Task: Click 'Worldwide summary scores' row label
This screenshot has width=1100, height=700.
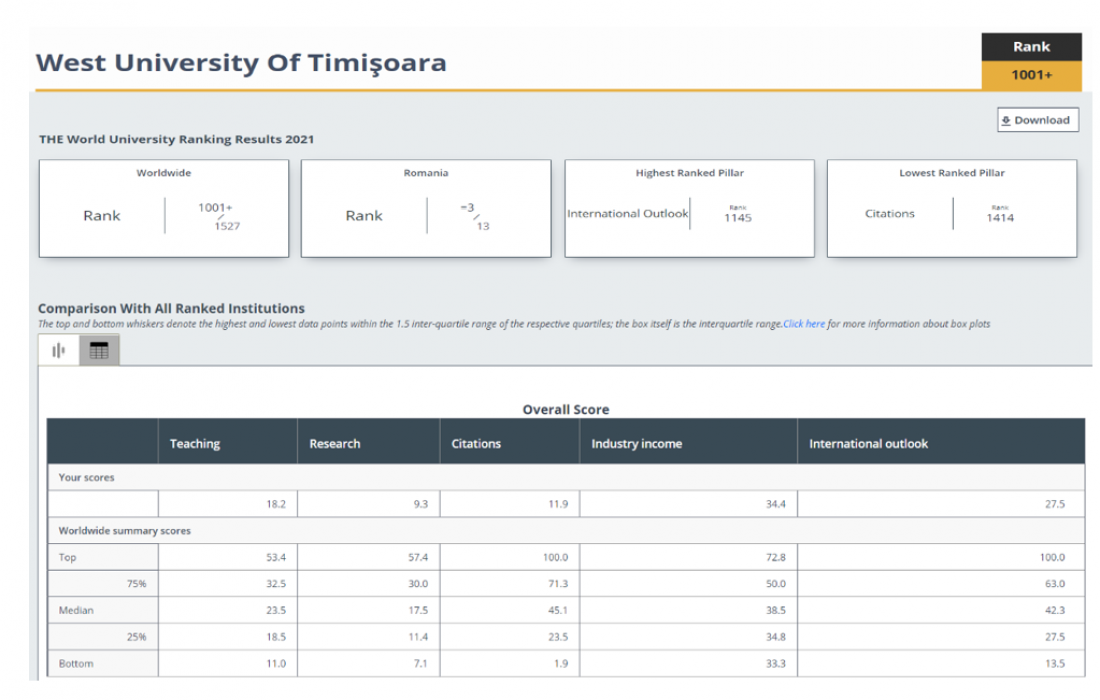Action: [124, 530]
